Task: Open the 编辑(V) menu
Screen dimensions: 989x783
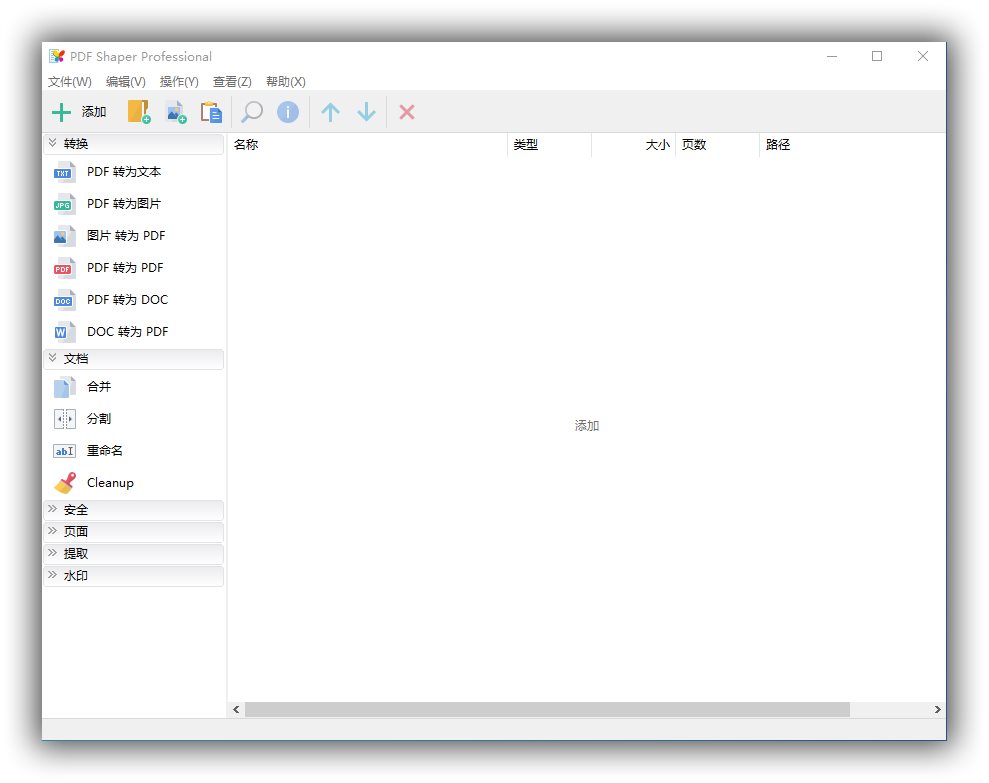Action: click(x=126, y=81)
